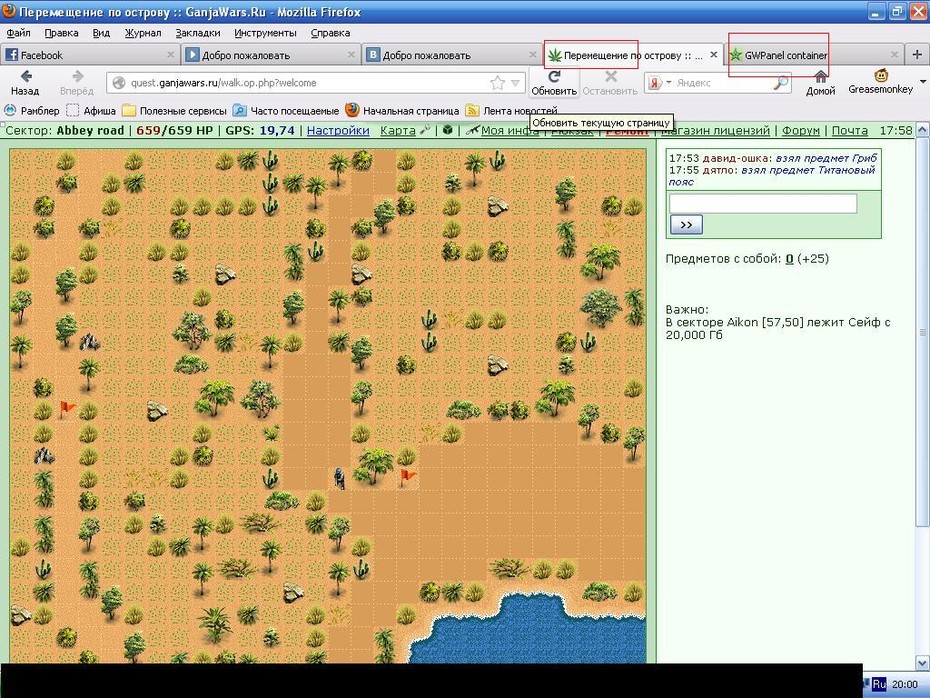Open the Greasemonkey monkey icon
930x698 pixels.
coord(881,75)
